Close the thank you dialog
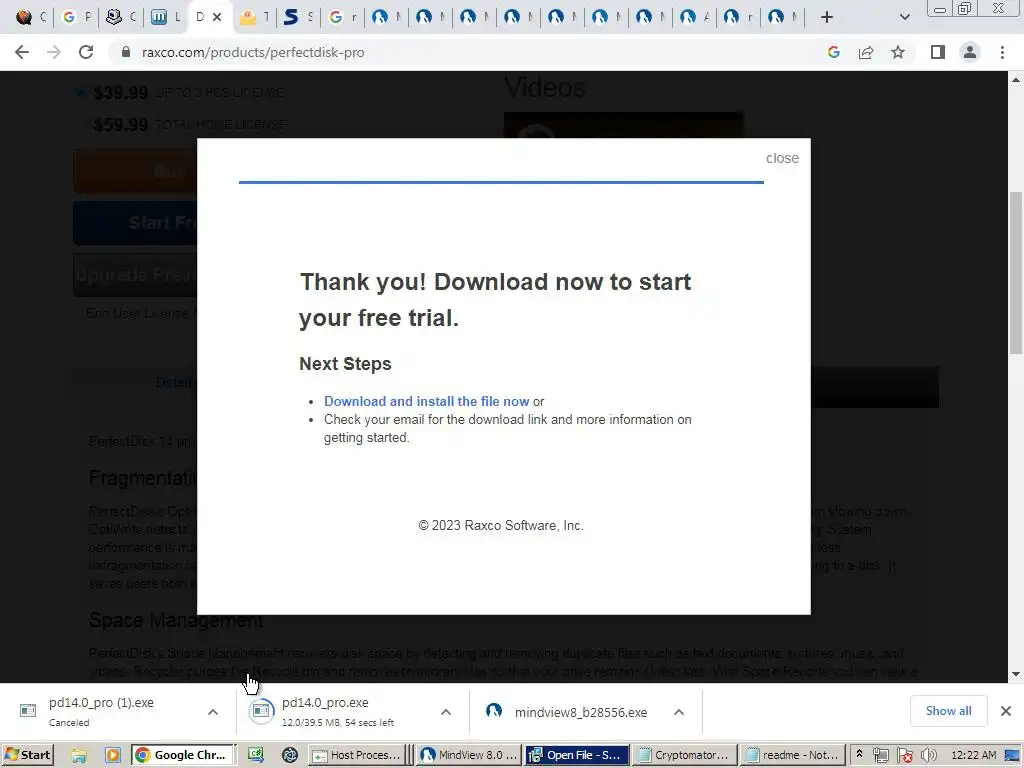 782,158
